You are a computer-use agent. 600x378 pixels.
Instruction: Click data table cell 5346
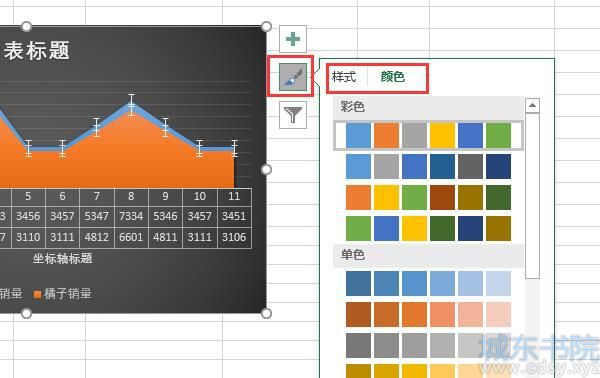(165, 216)
